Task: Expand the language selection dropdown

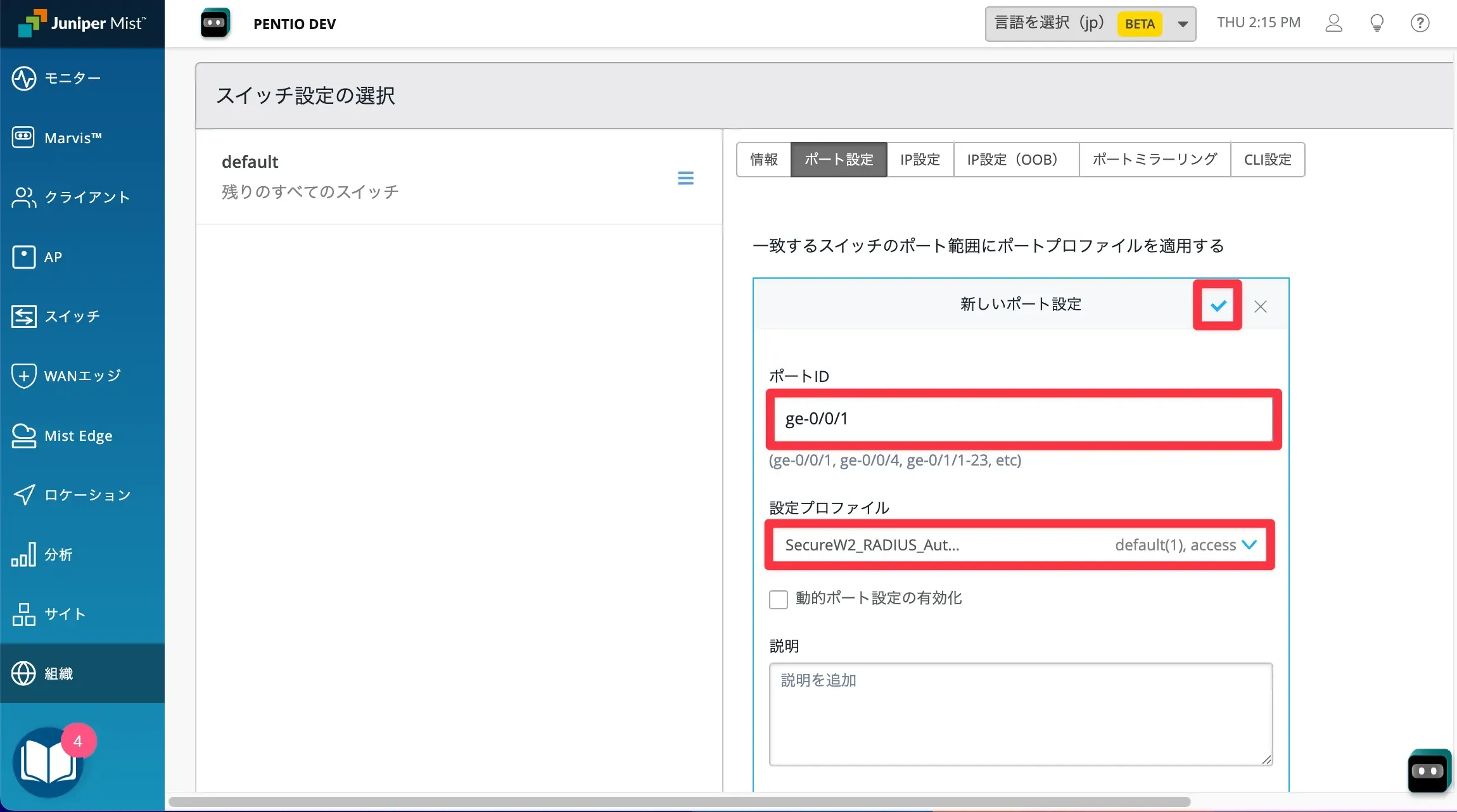Action: tap(1182, 24)
